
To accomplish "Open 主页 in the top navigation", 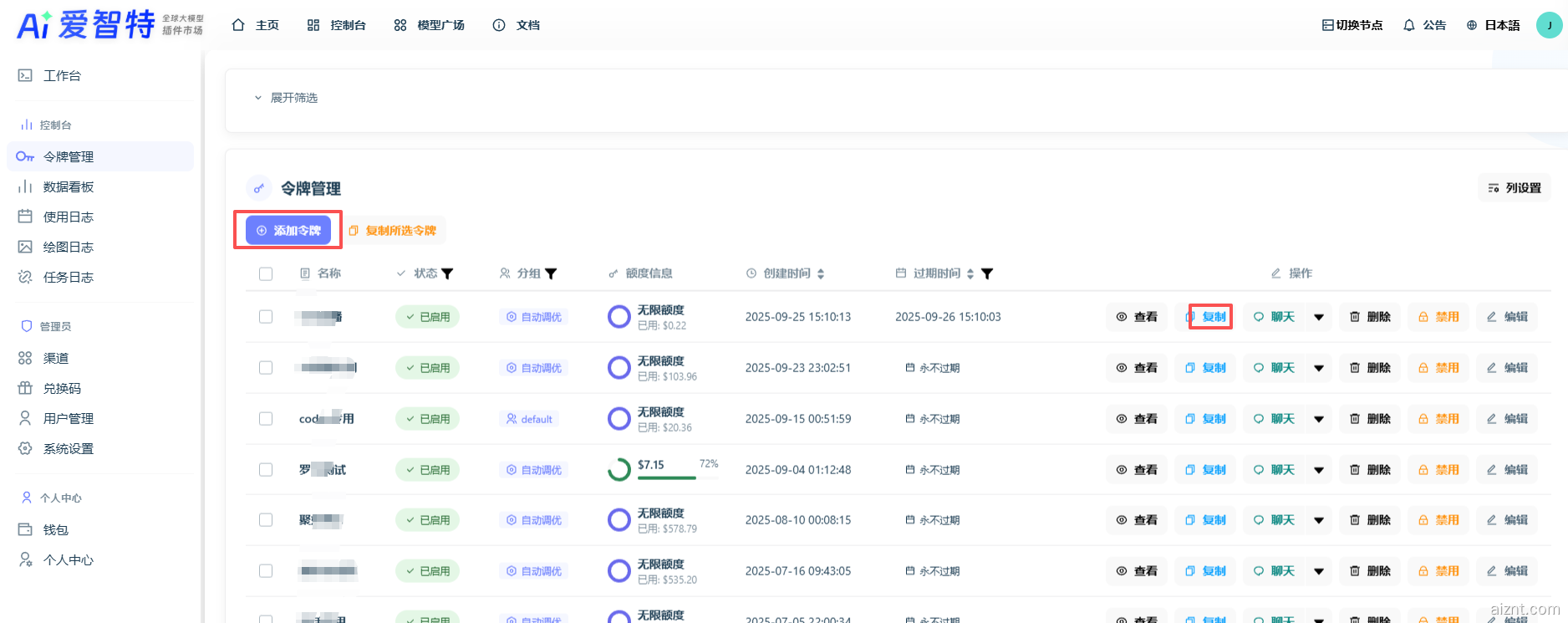I will coord(256,25).
